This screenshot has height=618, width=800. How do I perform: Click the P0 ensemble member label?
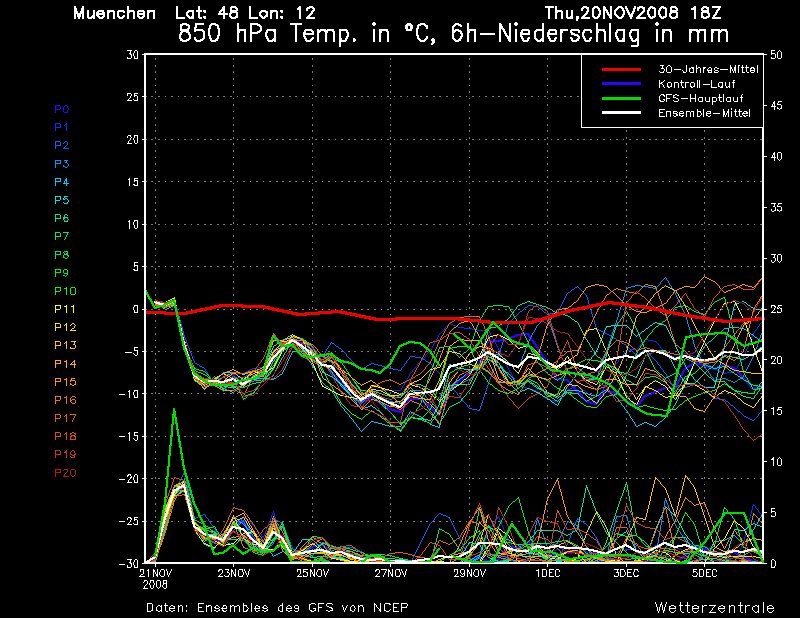62,109
